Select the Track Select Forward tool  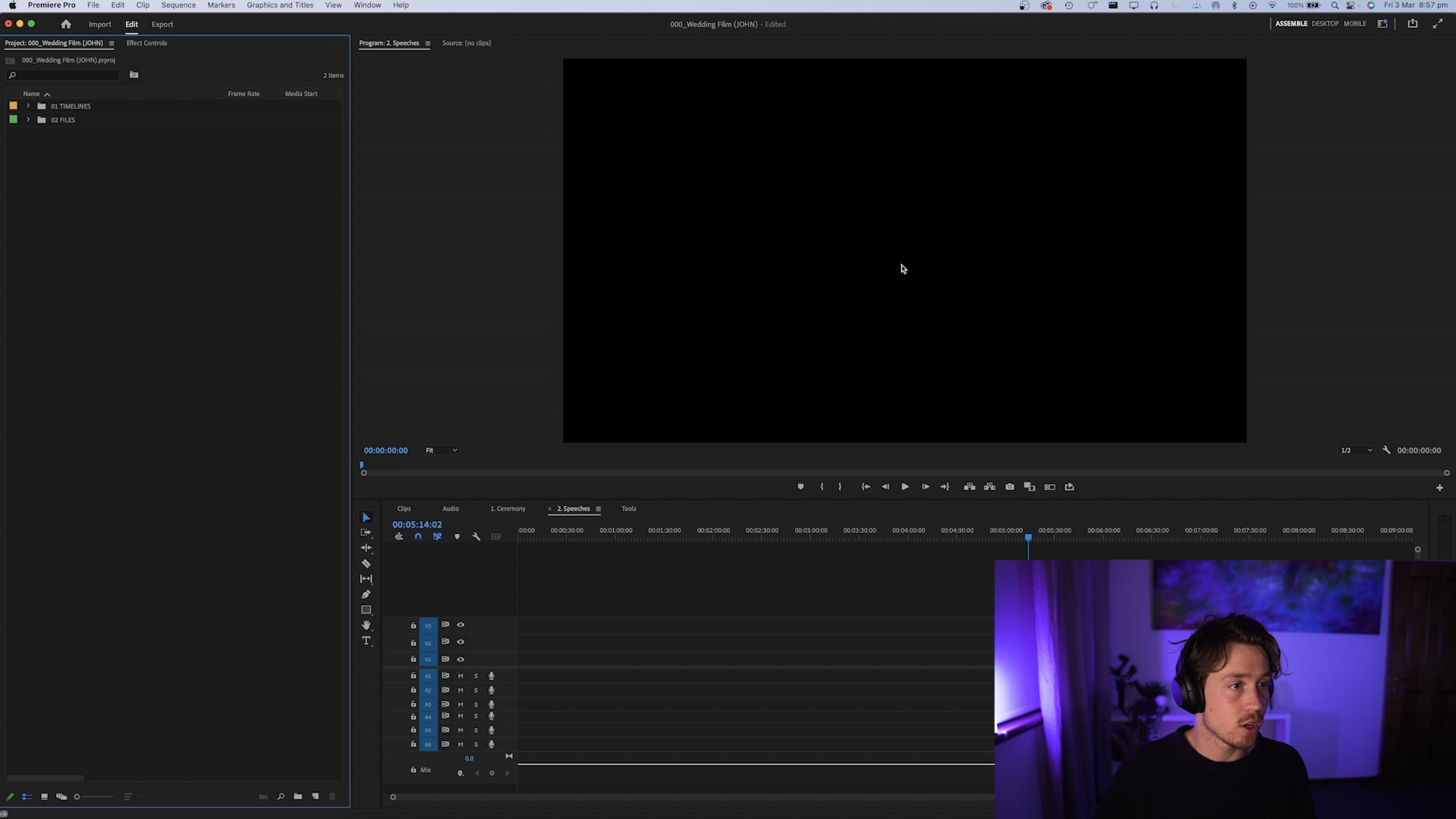366,532
